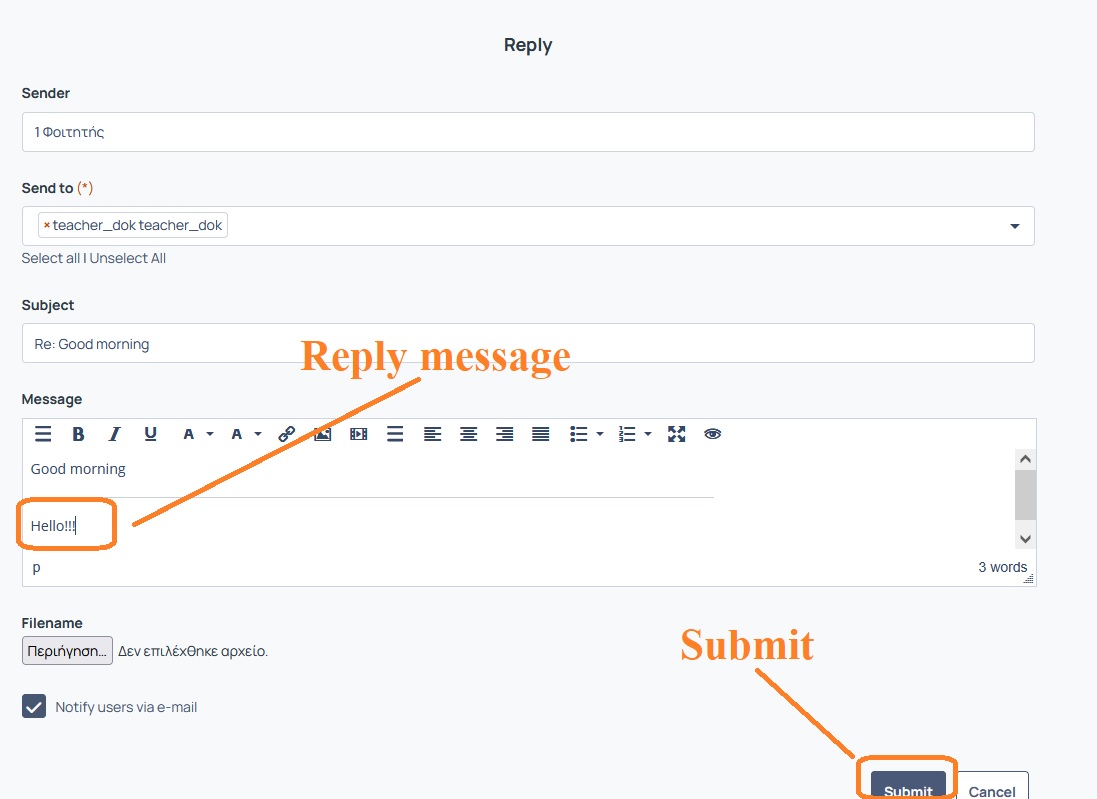Center-align the message text

click(468, 434)
